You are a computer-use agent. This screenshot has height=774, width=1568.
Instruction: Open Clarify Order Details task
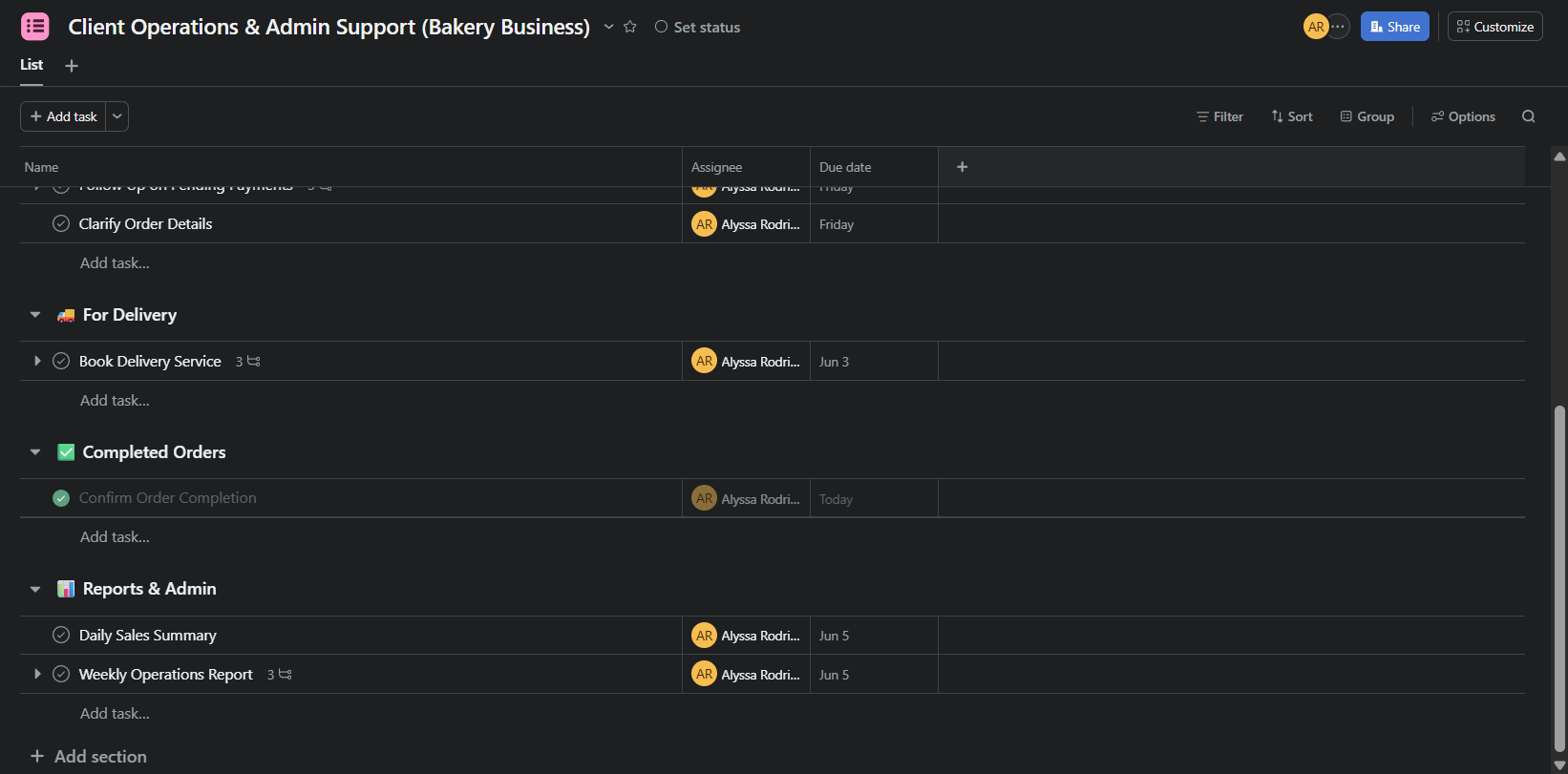146,223
